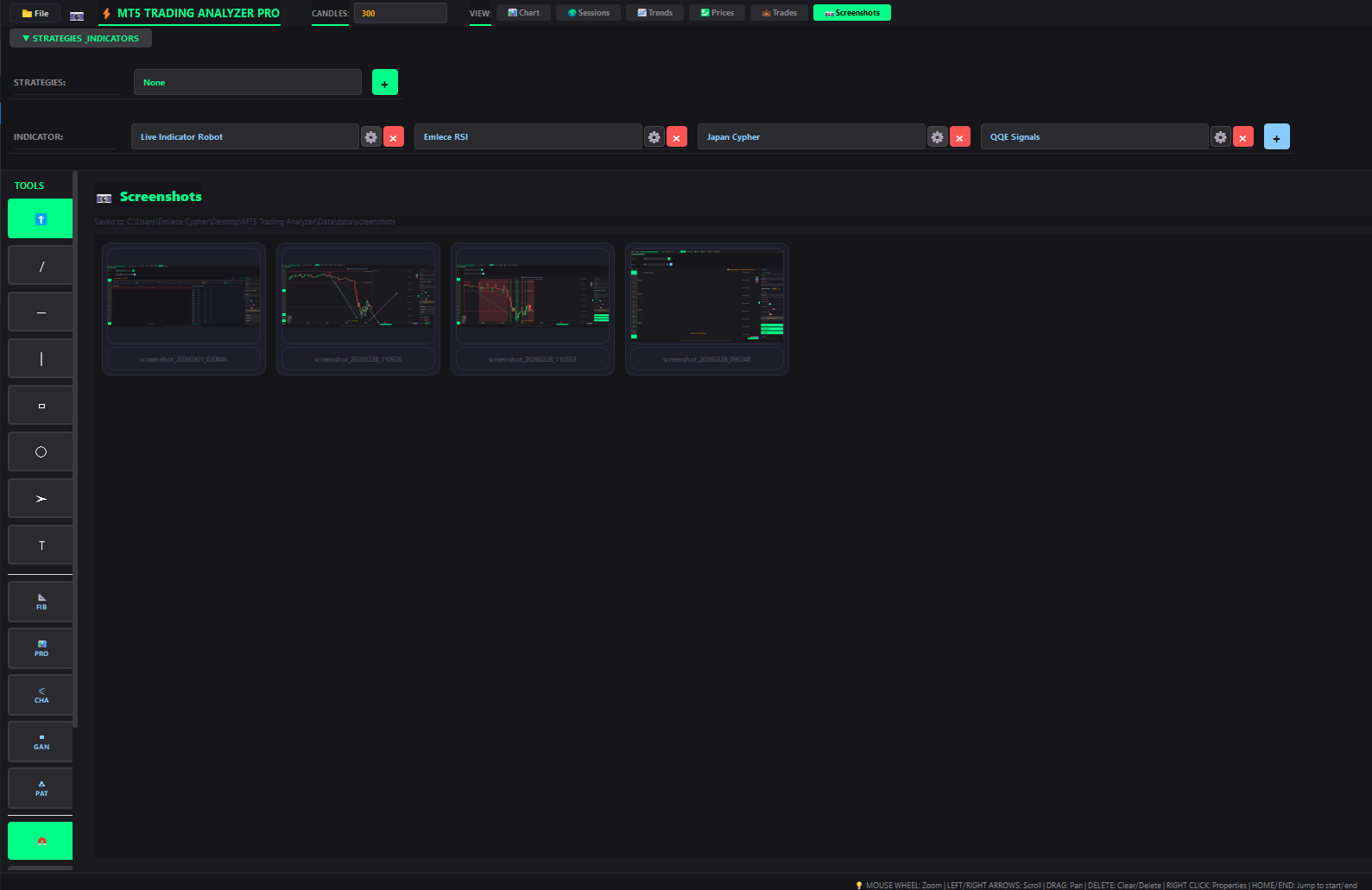Open the PAT pattern tool
The height and width of the screenshot is (890, 1372).
pyautogui.click(x=41, y=788)
